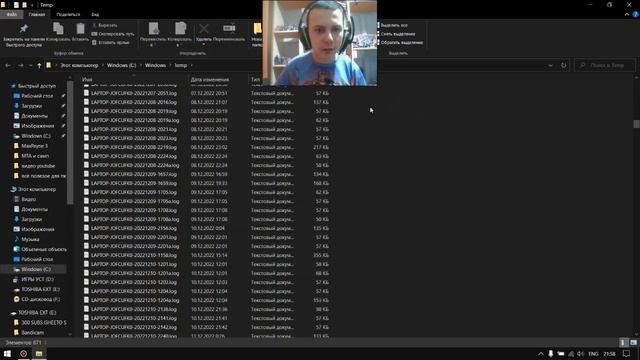The image size is (640, 360).
Task: Select the Поделиться (Share) ribbon tab
Action: click(x=68, y=14)
